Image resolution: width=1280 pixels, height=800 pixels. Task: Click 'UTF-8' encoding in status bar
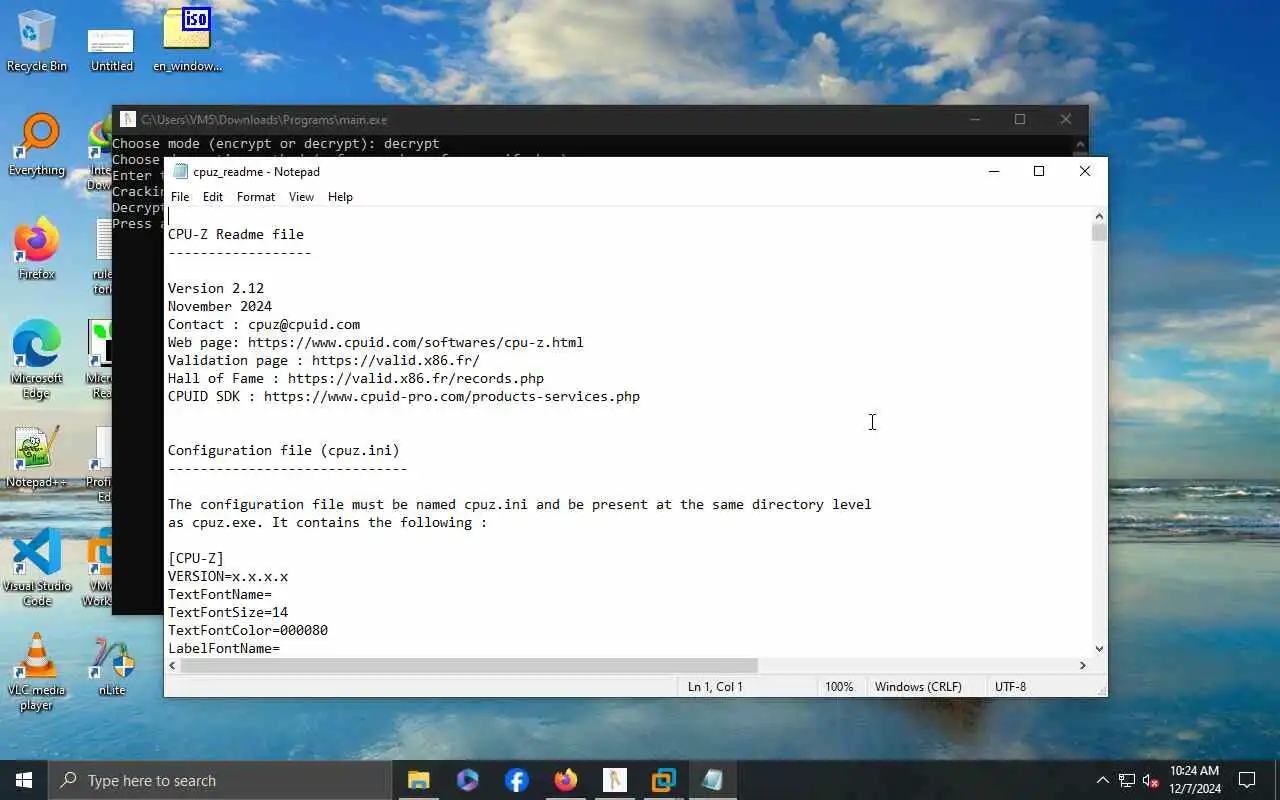pyautogui.click(x=1010, y=687)
